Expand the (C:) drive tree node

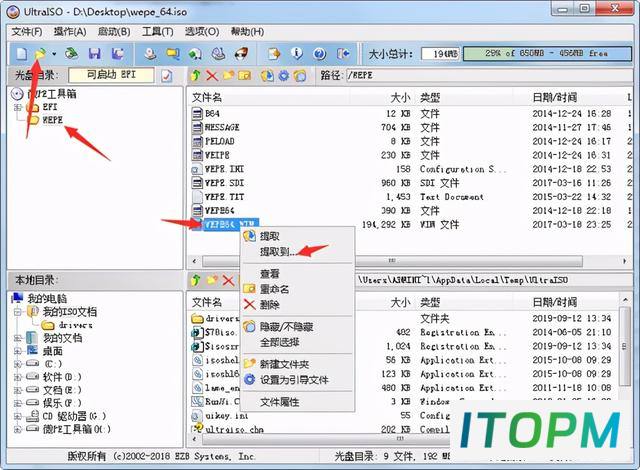click(17, 364)
